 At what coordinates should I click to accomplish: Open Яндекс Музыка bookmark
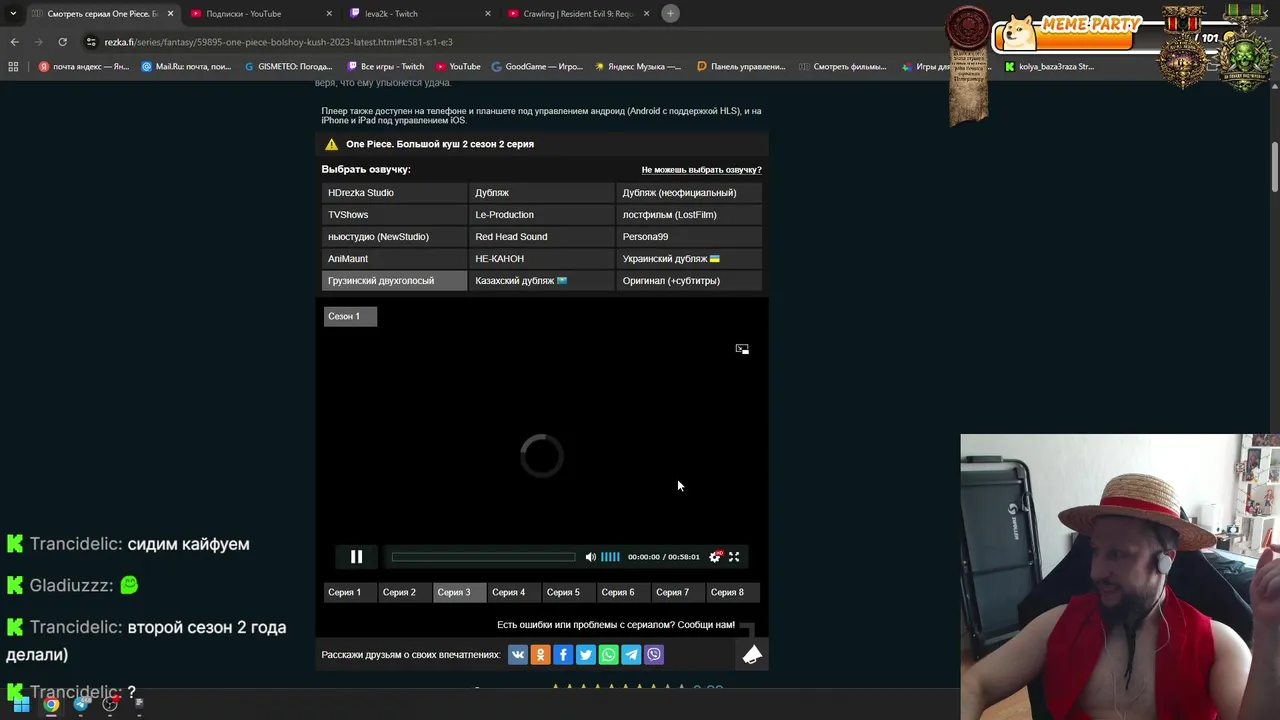[637, 67]
